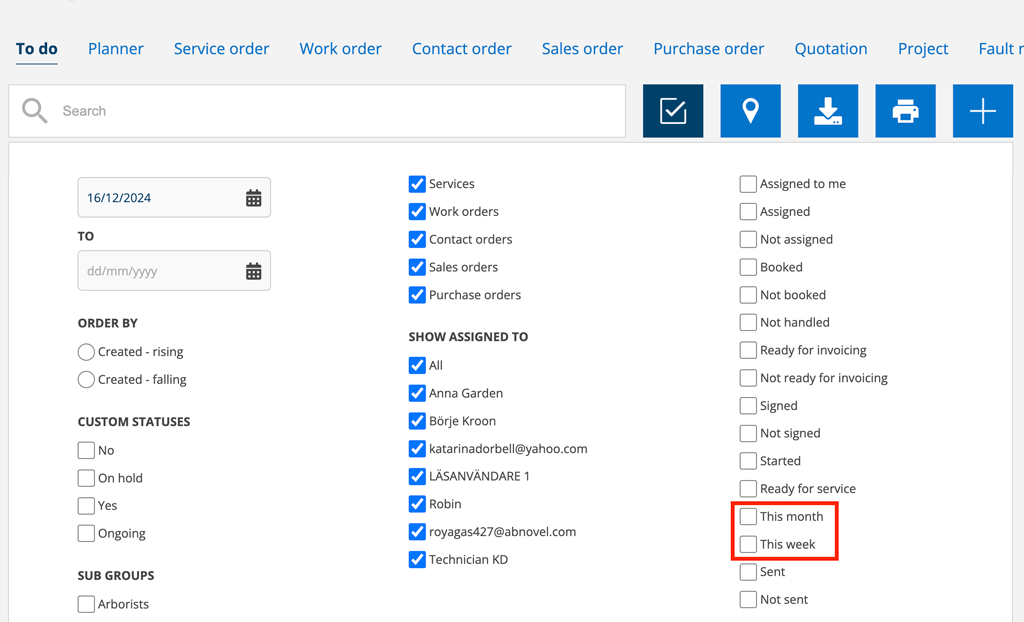Check Assigned to me filter

[x=748, y=184]
